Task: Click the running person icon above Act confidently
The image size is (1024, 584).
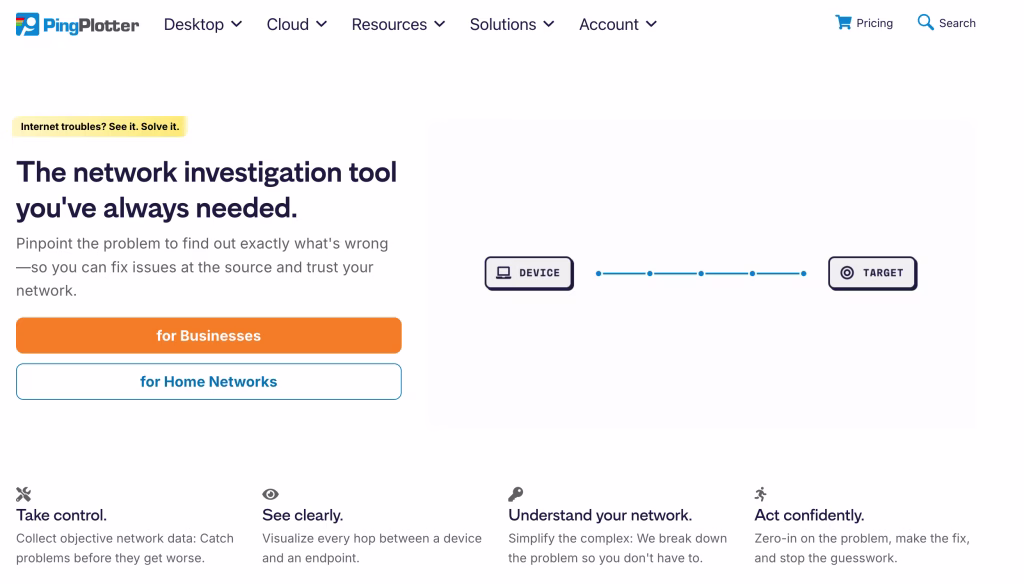Action: 761,494
